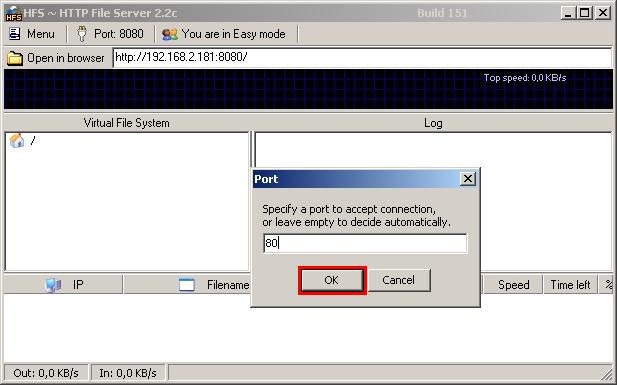
Task: Select the home root folder icon
Action: 17,141
